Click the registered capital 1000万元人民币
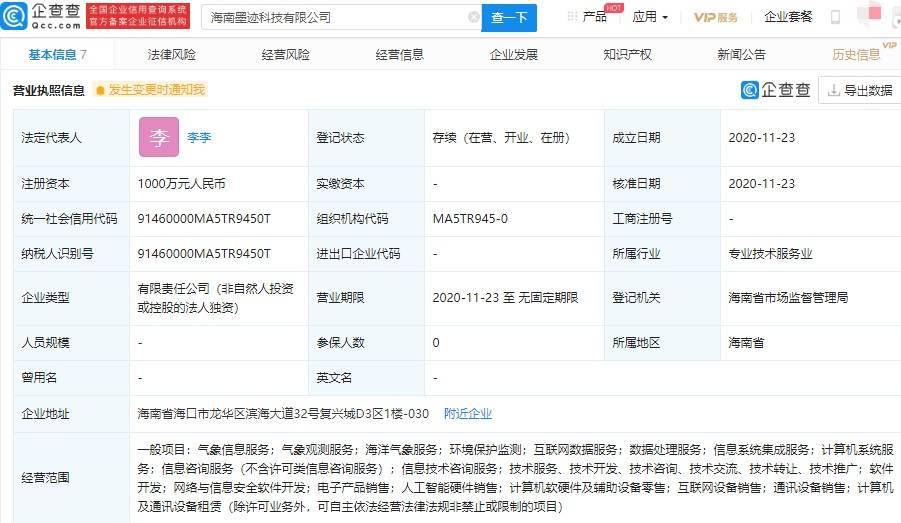This screenshot has height=523, width=901. click(182, 183)
